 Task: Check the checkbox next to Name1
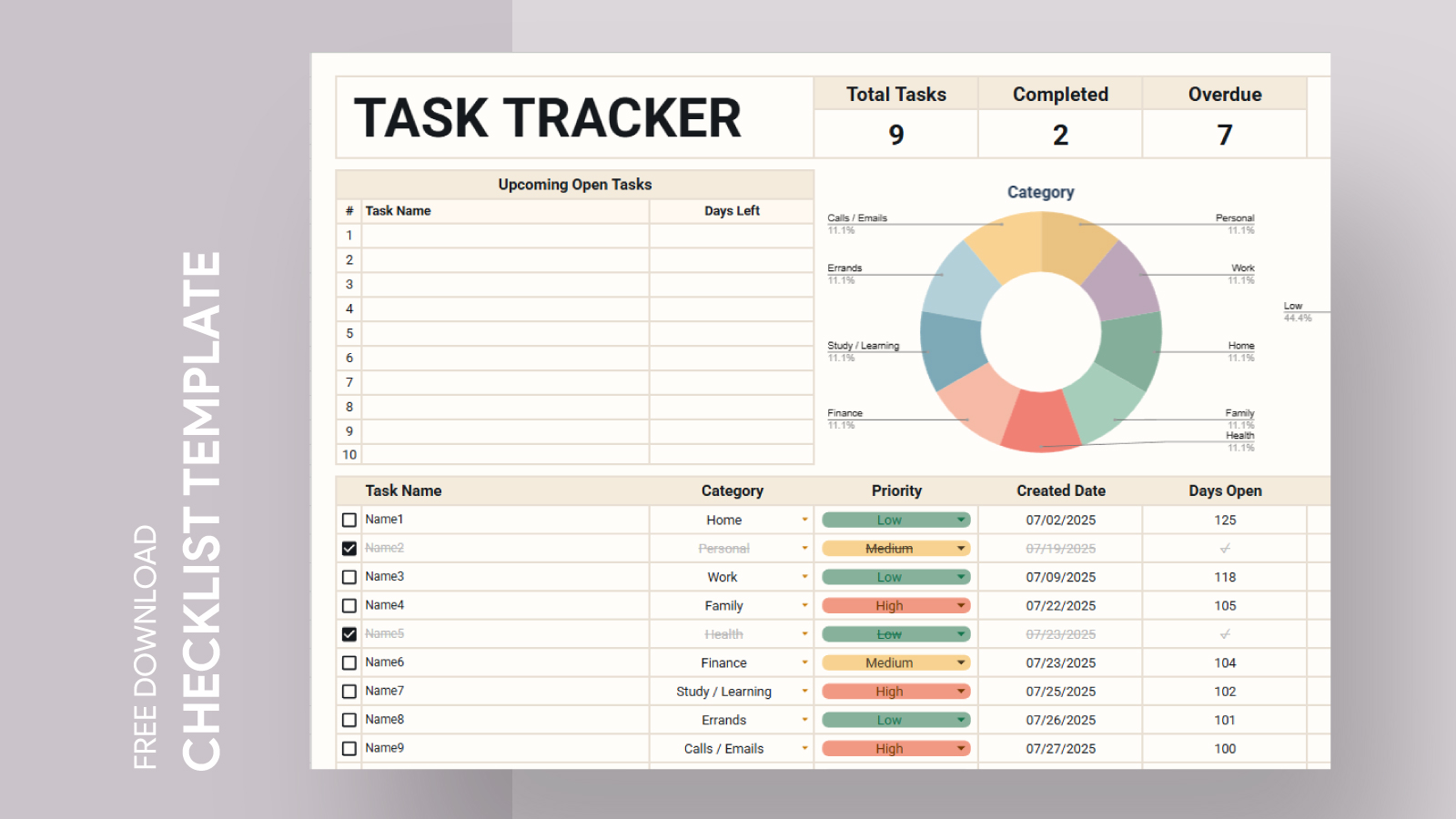(x=349, y=520)
